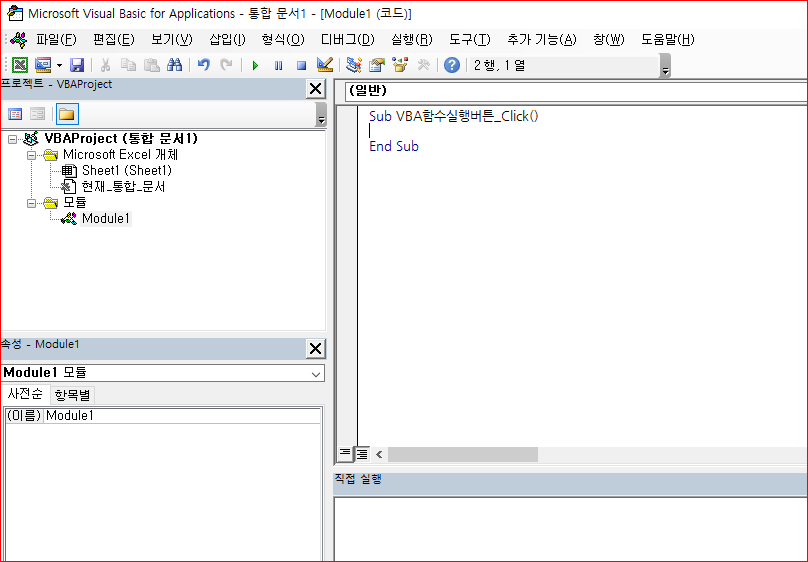The height and width of the screenshot is (562, 808).
Task: Open the Properties Window toolbar icon
Action: point(377,65)
